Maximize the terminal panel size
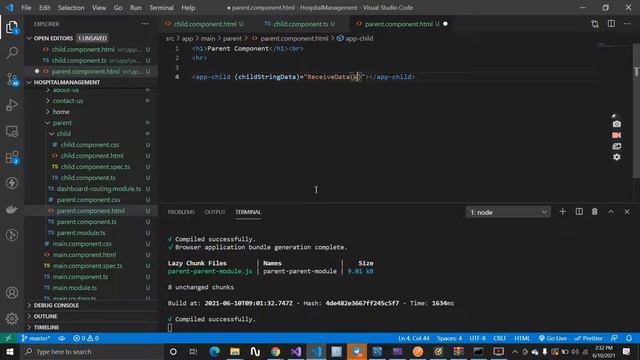This screenshot has height=360, width=640. [611, 211]
